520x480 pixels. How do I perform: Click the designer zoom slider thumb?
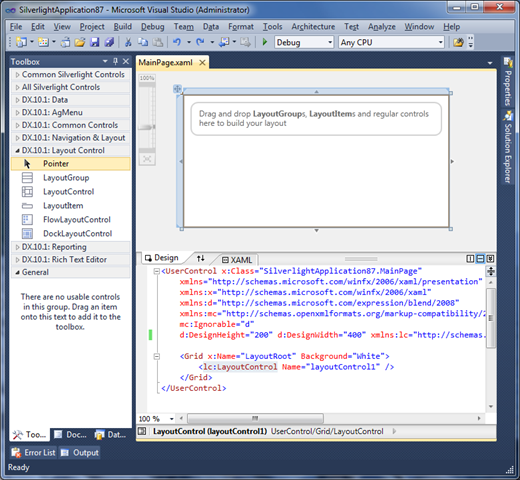click(x=147, y=127)
